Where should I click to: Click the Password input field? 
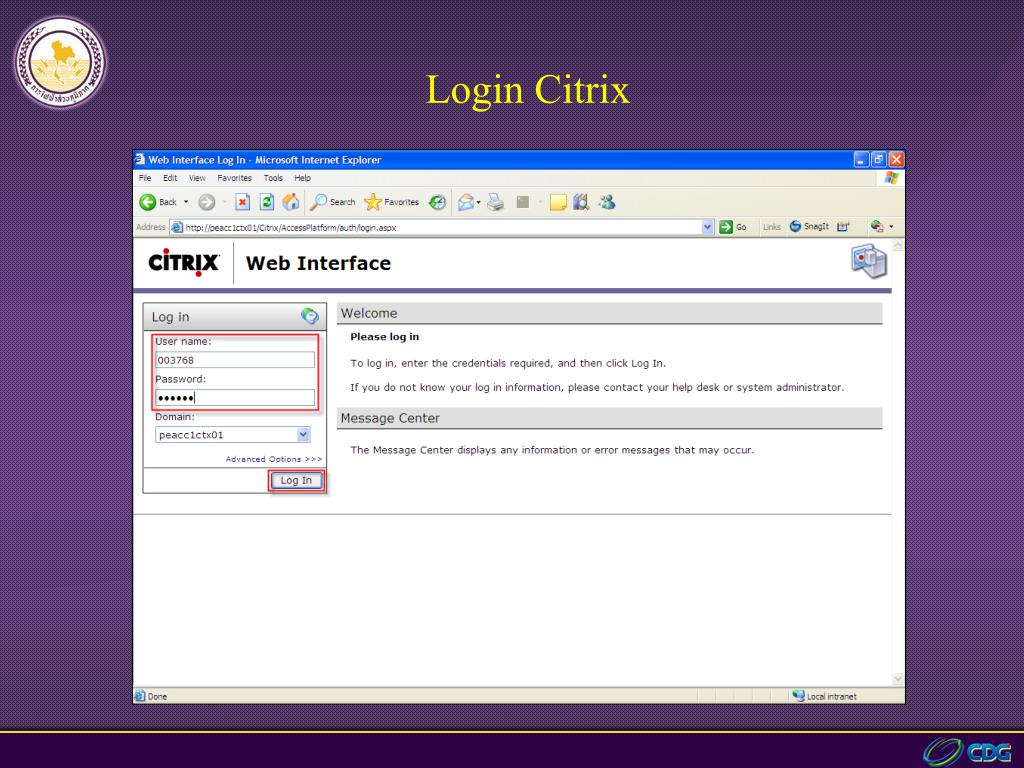click(x=235, y=398)
